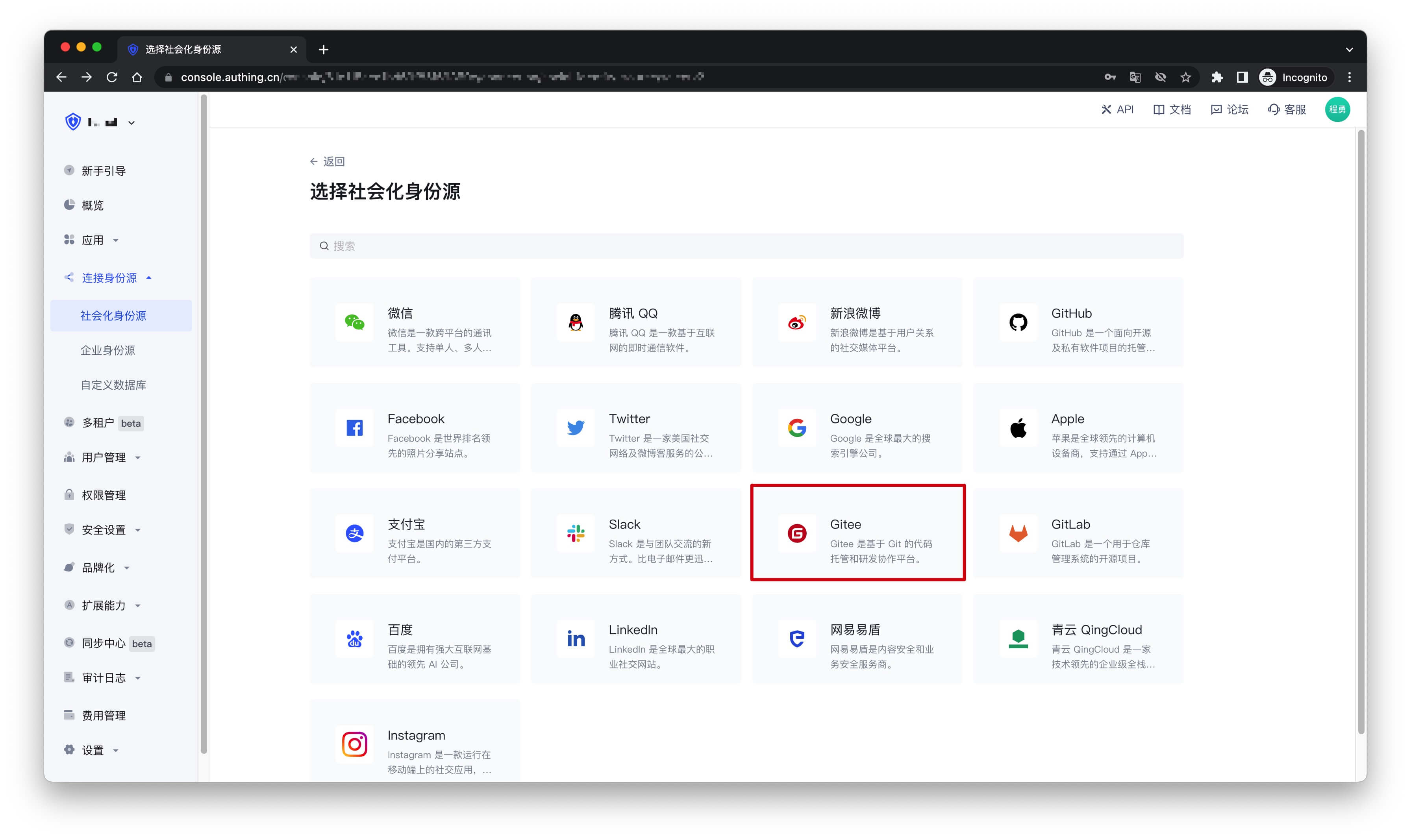Click the green user avatar
This screenshot has width=1411, height=840.
(x=1337, y=109)
